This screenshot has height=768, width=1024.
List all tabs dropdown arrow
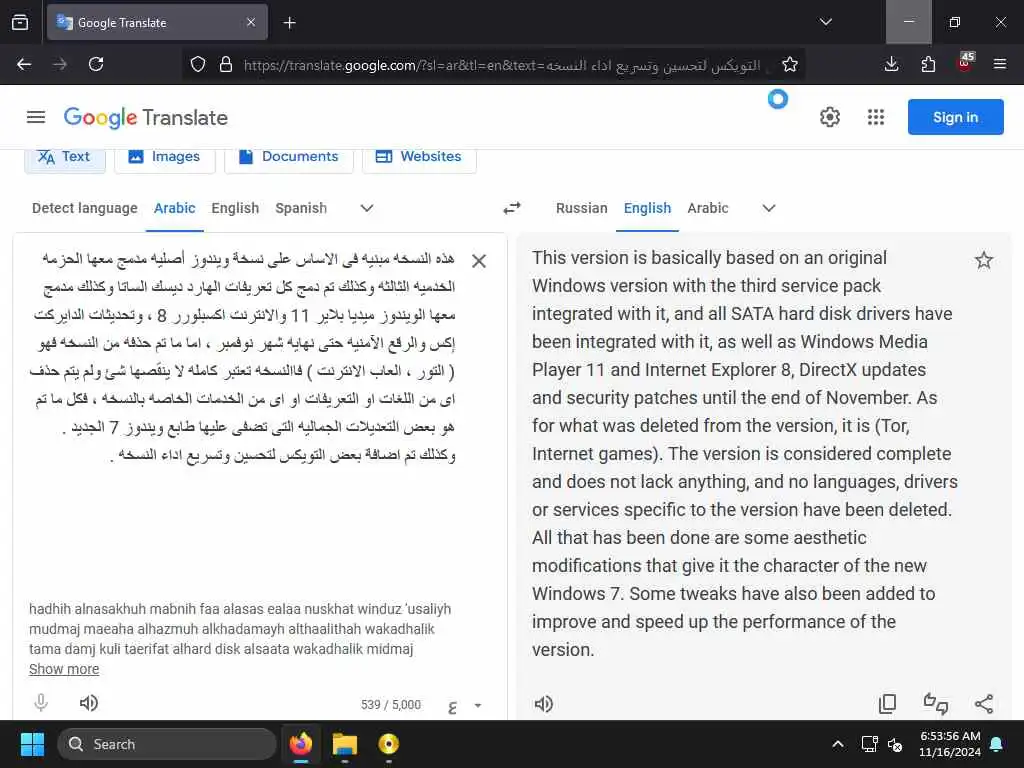point(825,22)
